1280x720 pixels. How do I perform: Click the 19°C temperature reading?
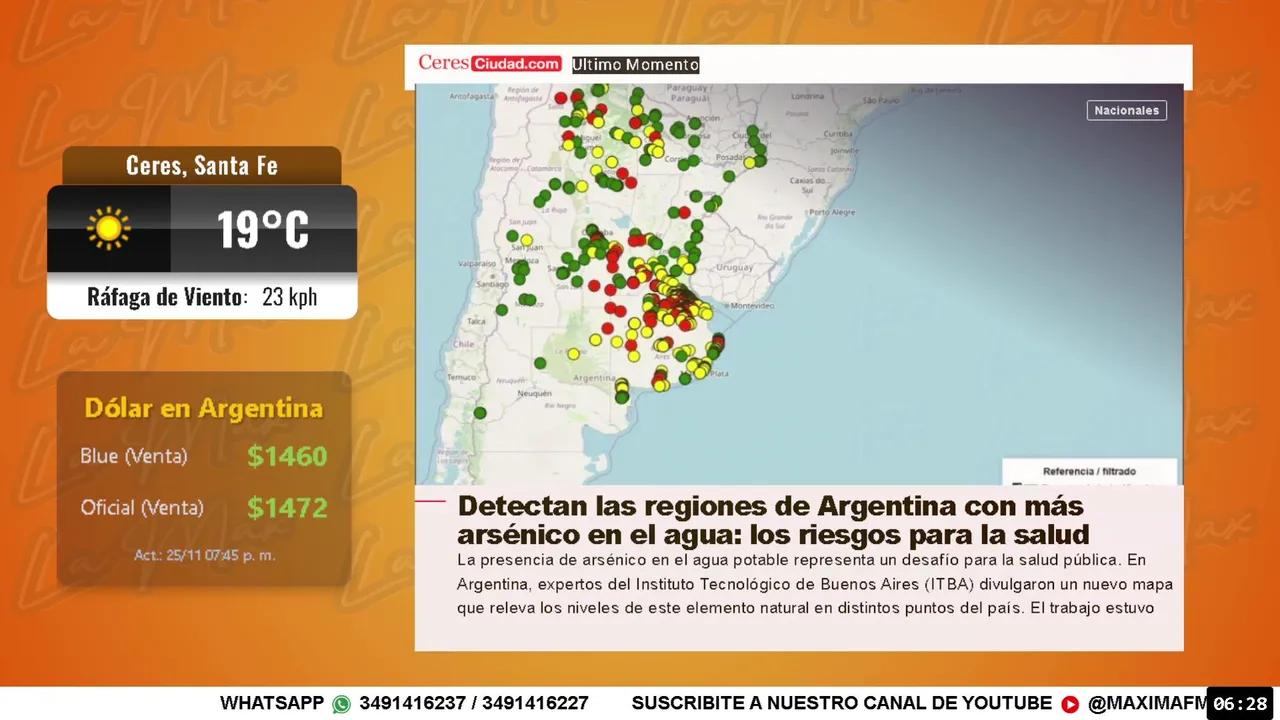tap(263, 229)
